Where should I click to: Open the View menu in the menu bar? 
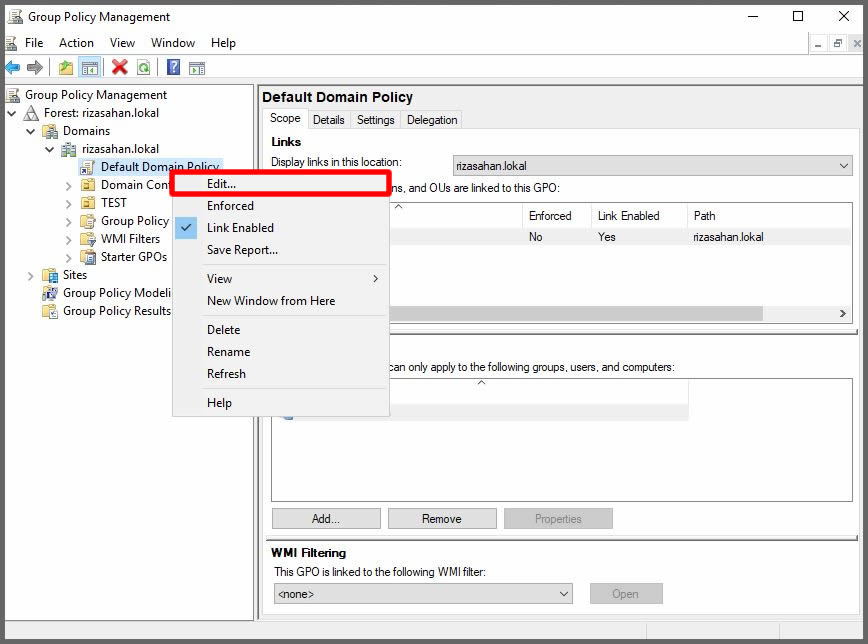122,43
